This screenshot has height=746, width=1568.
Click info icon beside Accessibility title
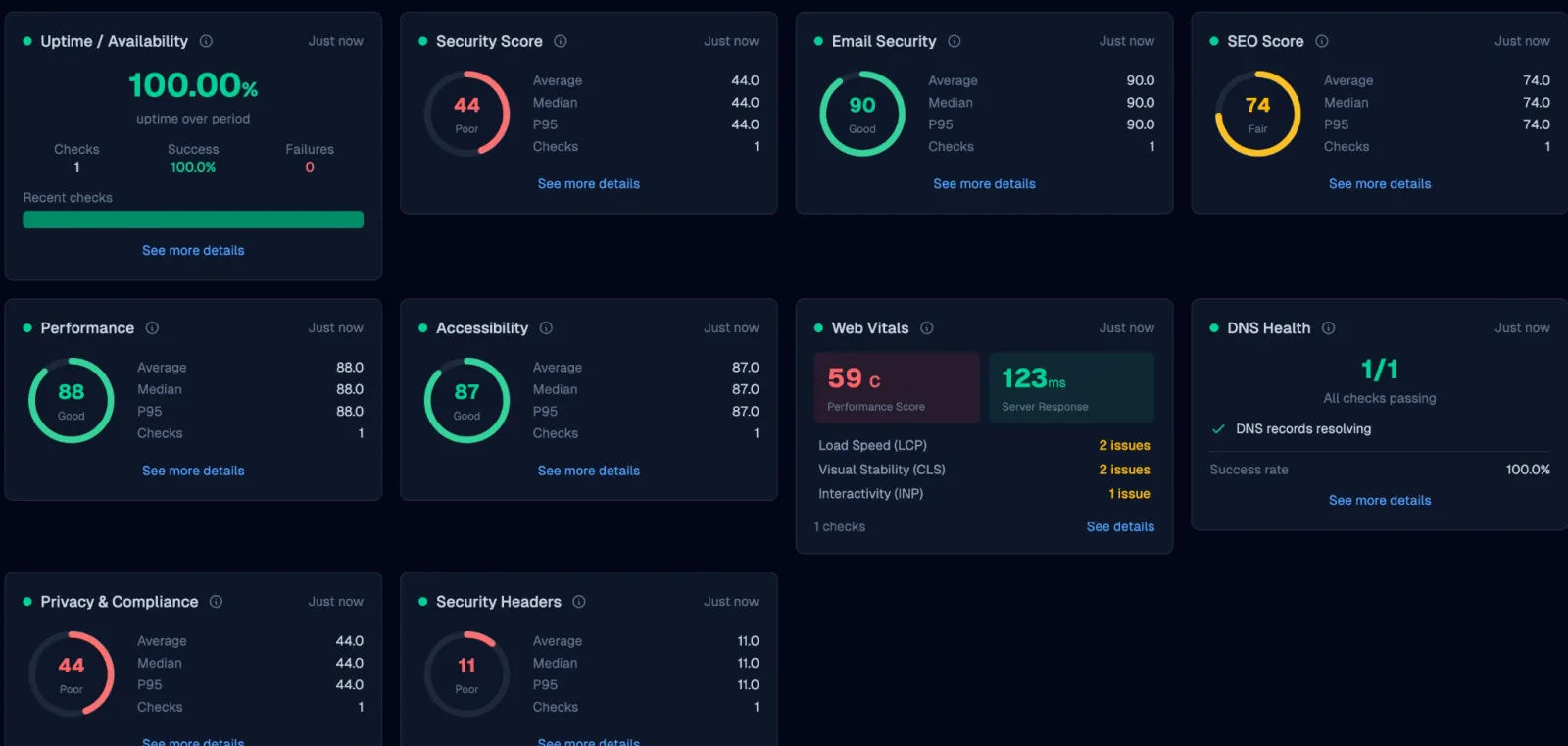coord(546,328)
